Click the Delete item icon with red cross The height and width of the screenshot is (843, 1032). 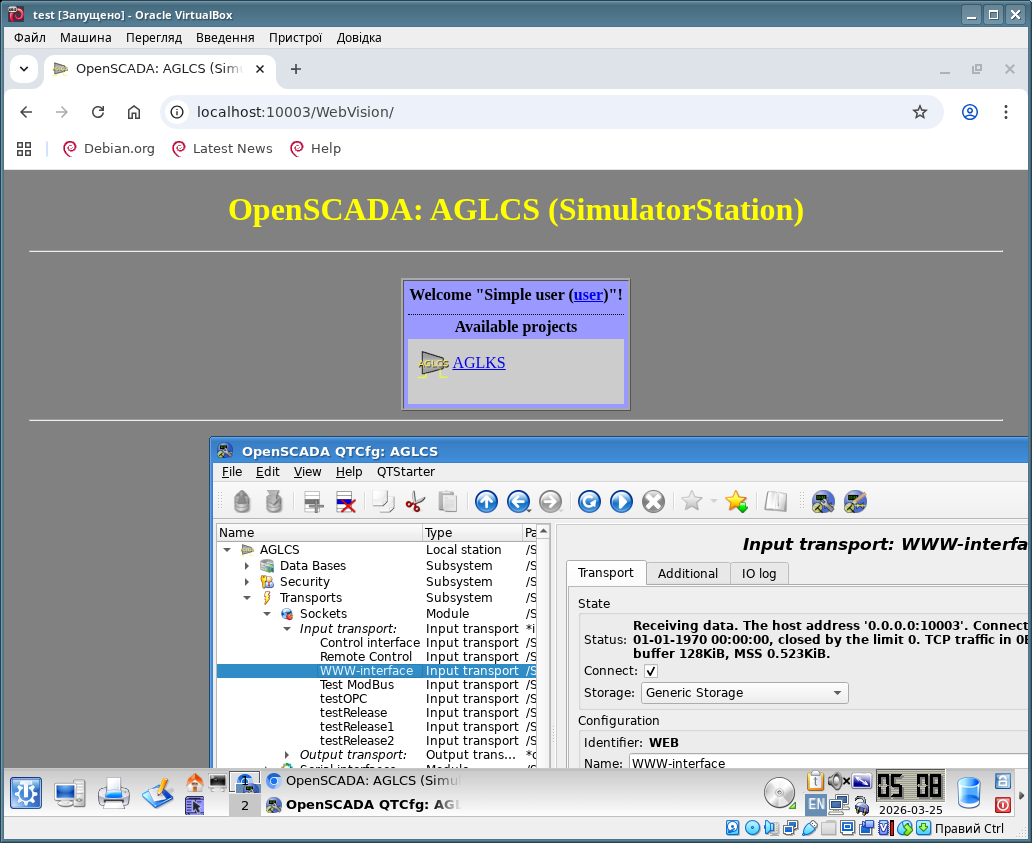pyautogui.click(x=346, y=502)
